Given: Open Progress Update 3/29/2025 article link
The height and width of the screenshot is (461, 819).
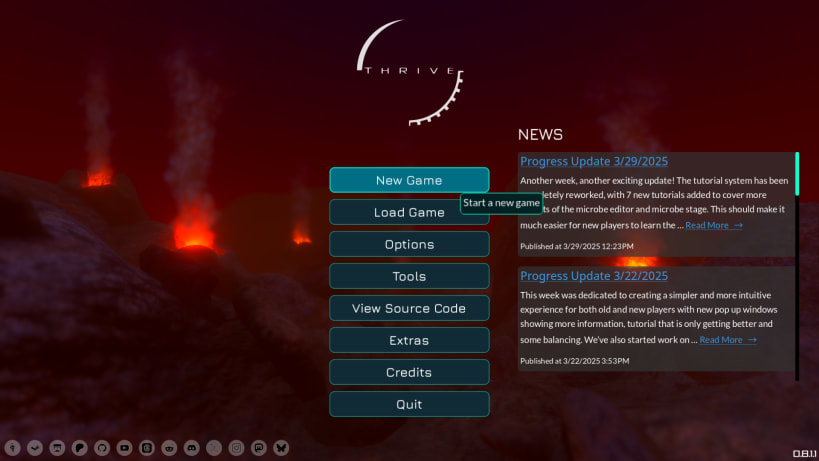Looking at the screenshot, I should coord(594,161).
